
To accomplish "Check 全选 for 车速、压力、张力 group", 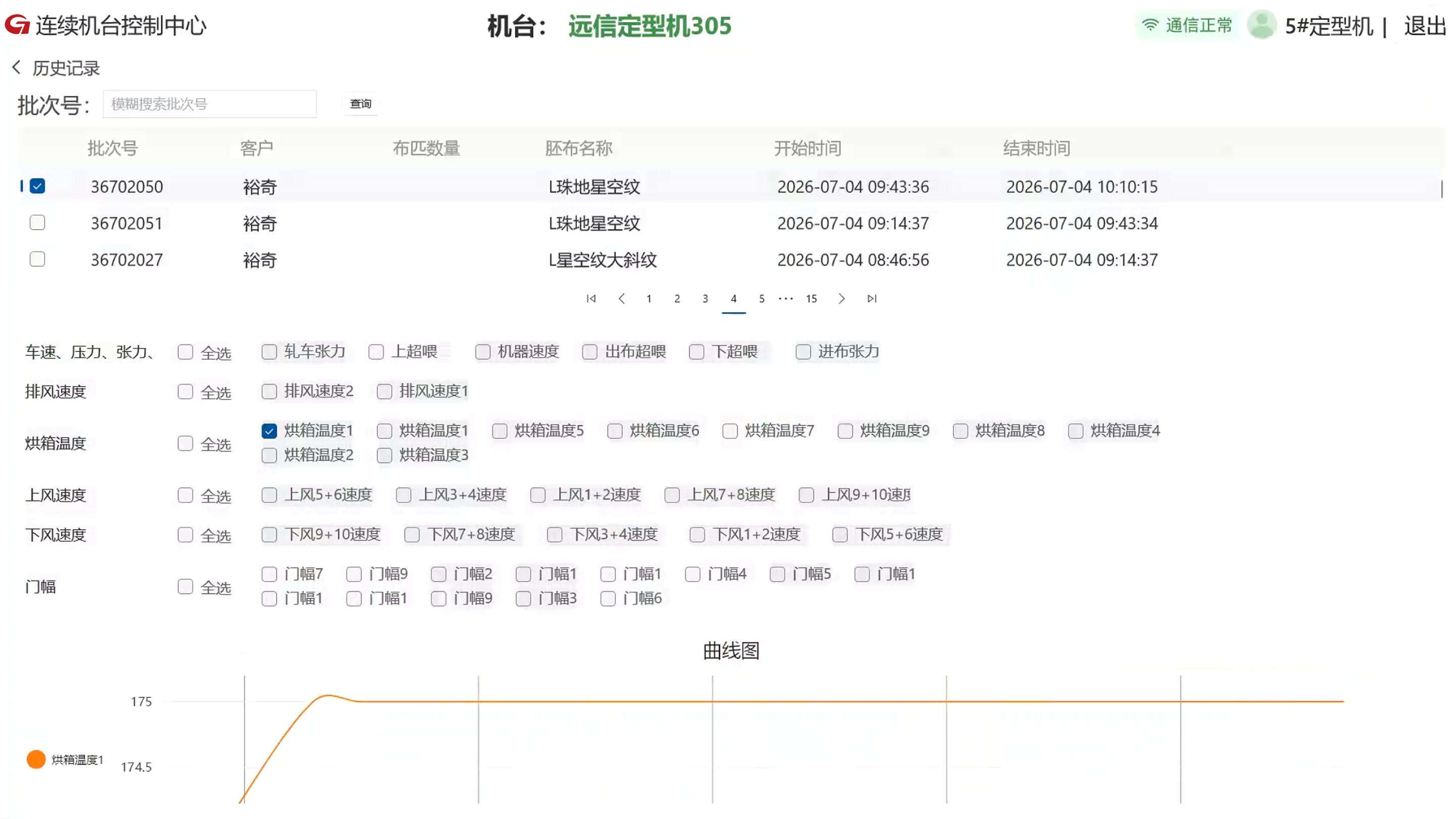I will [186, 352].
